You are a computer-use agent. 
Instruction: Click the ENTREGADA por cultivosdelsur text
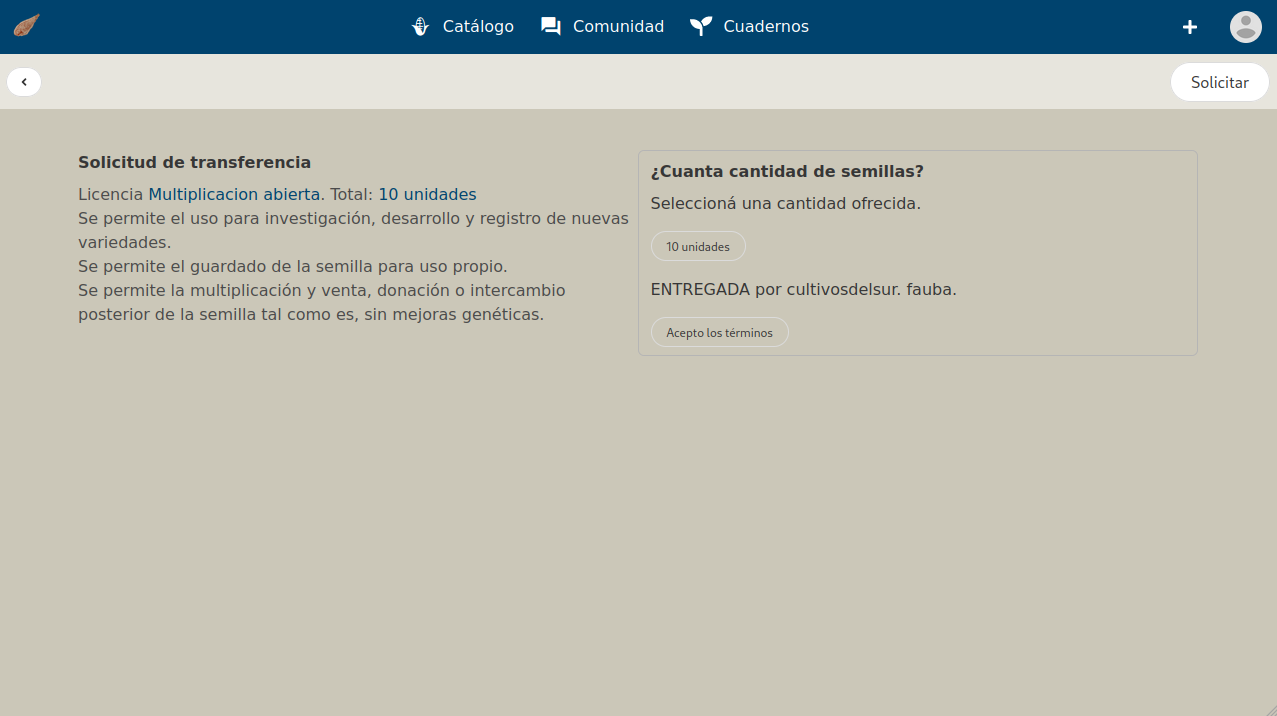pos(804,289)
